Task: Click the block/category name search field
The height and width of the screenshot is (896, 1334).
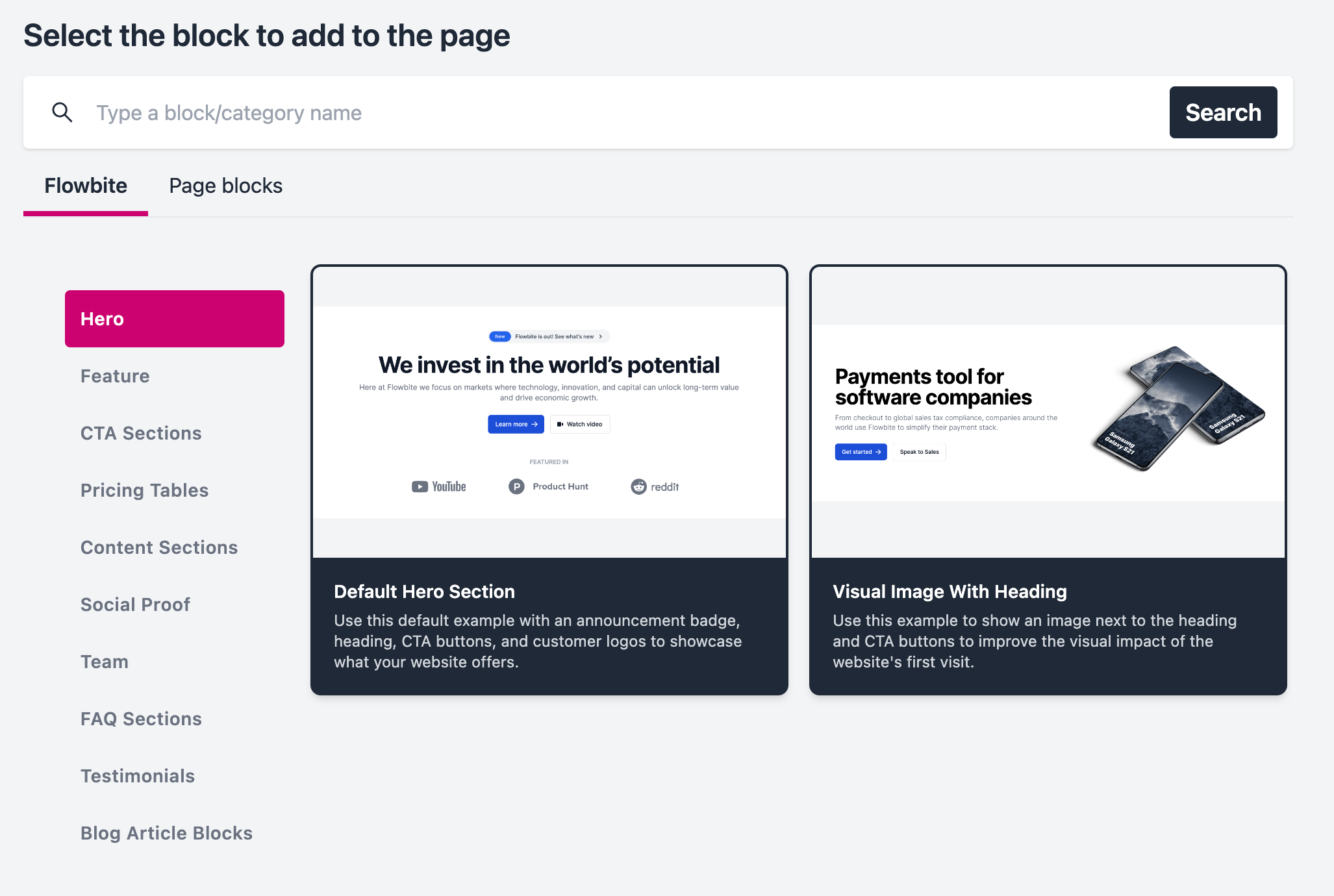Action: pyautogui.click(x=623, y=112)
